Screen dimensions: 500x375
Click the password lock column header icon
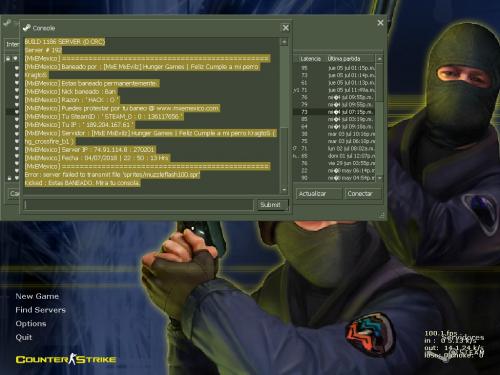8,59
